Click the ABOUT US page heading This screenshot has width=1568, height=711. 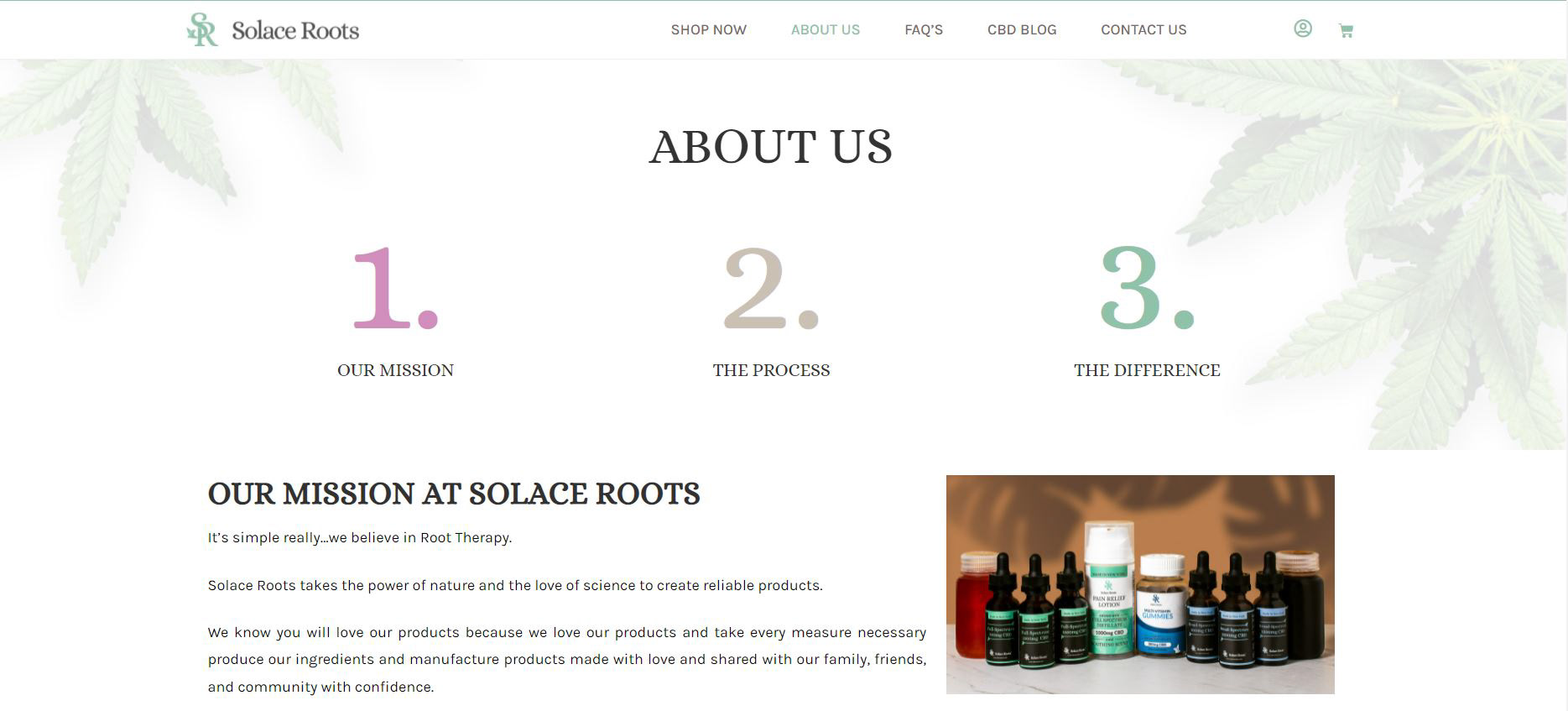coord(771,147)
